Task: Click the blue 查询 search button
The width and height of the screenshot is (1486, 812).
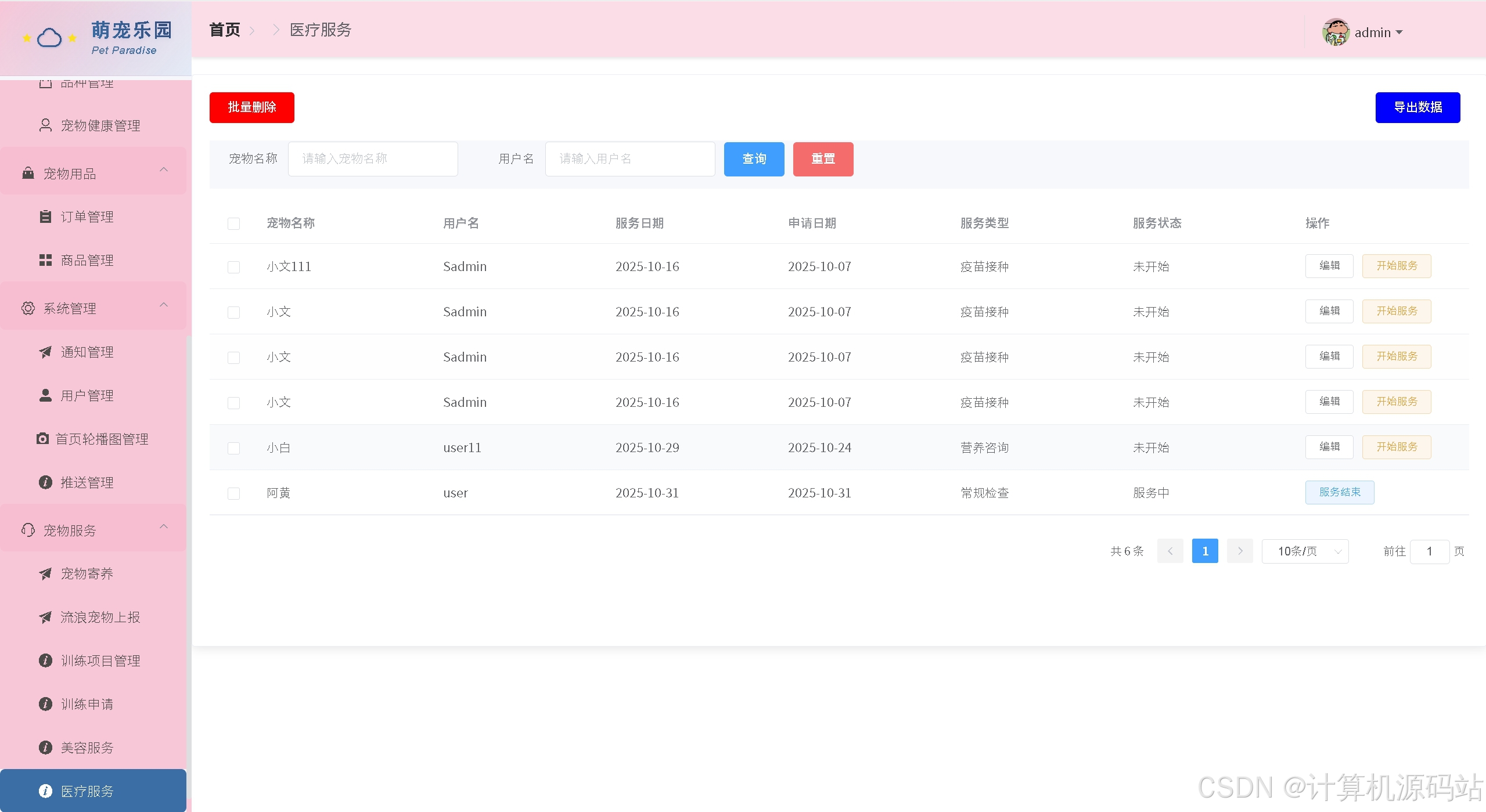Action: pos(754,159)
